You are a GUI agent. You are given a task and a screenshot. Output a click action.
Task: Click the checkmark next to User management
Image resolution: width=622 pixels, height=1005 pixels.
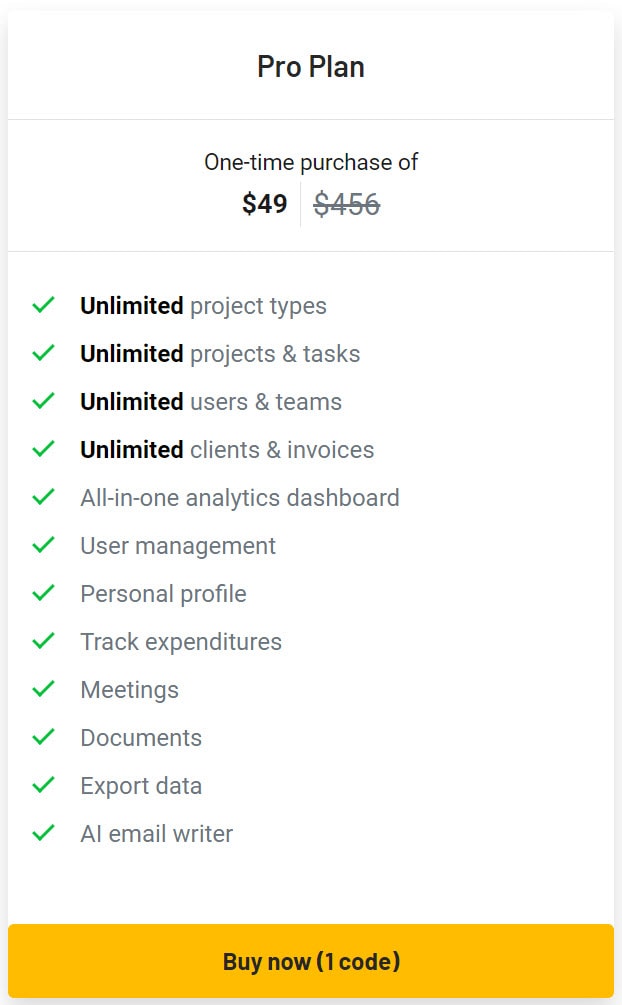(44, 545)
